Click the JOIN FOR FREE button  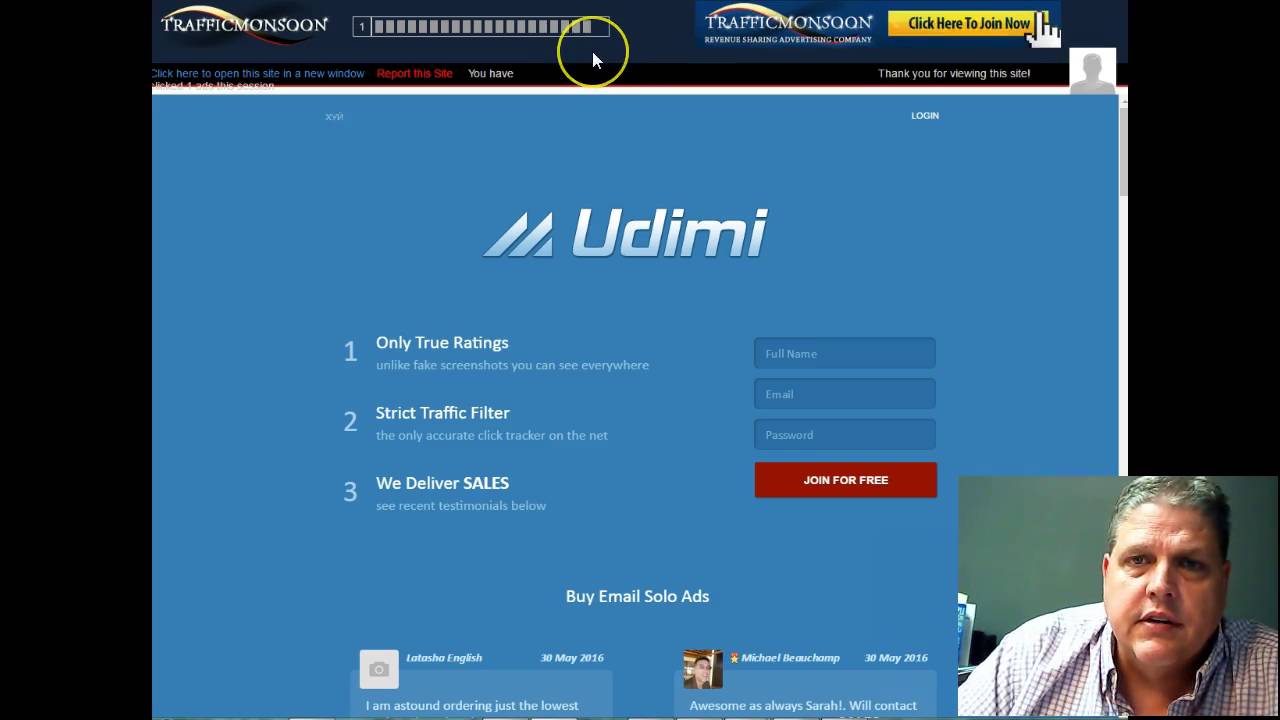[846, 480]
